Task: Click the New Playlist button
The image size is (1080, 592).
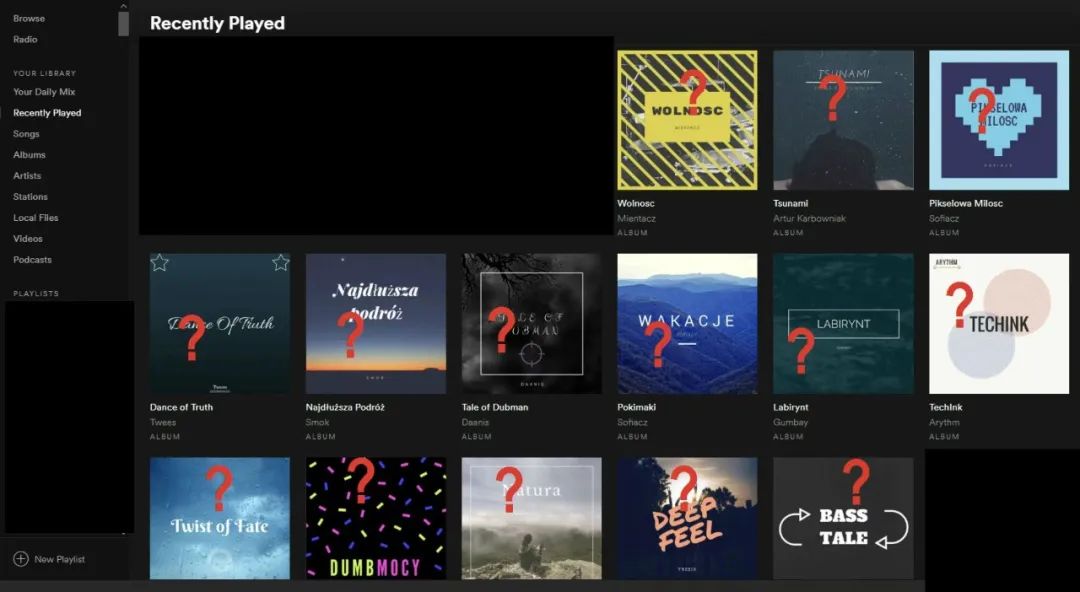Action: [x=50, y=559]
